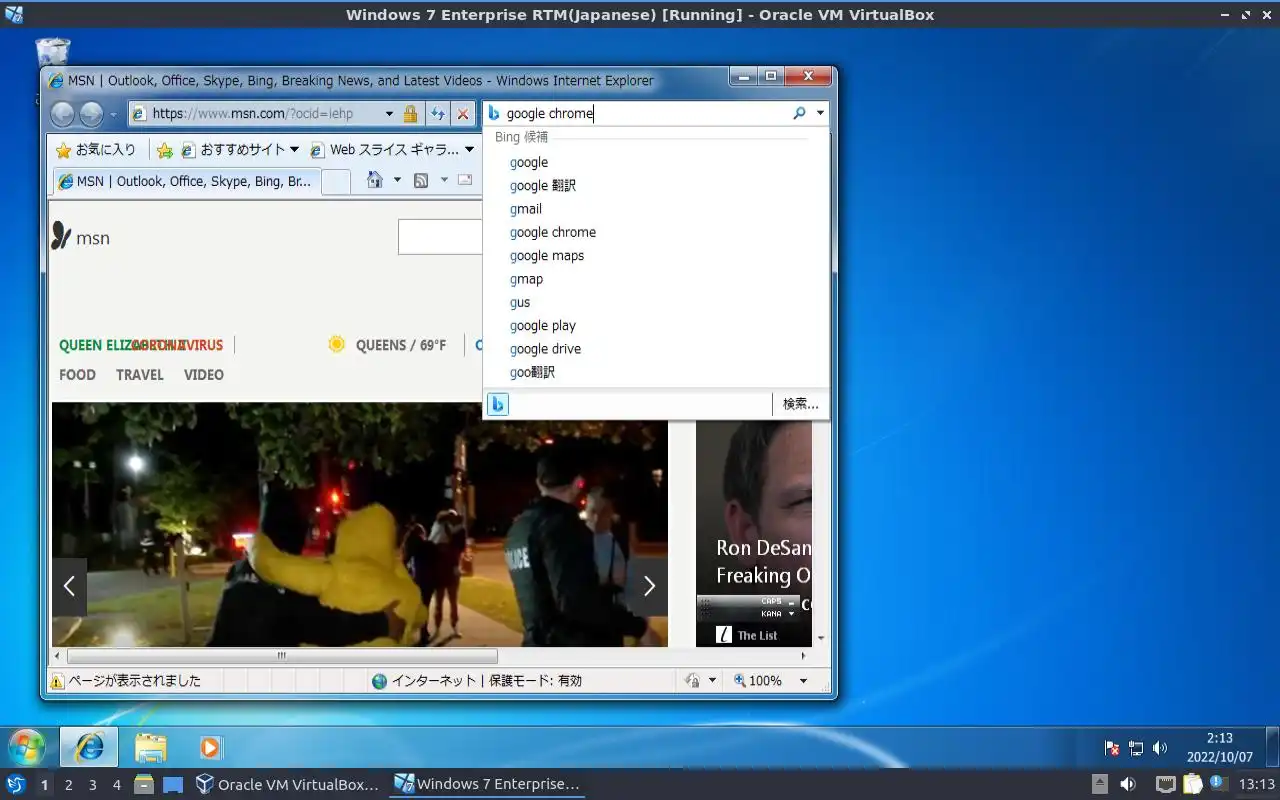
Task: Select the MSN browser tab
Action: click(186, 181)
